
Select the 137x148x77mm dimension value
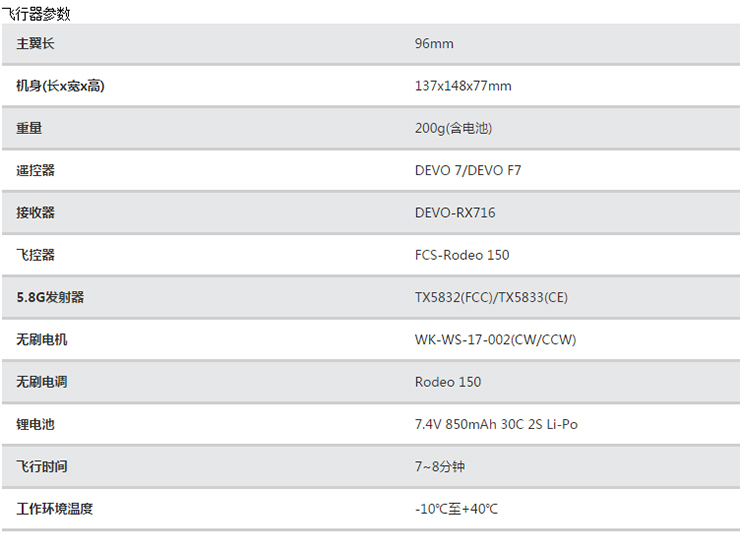[463, 86]
